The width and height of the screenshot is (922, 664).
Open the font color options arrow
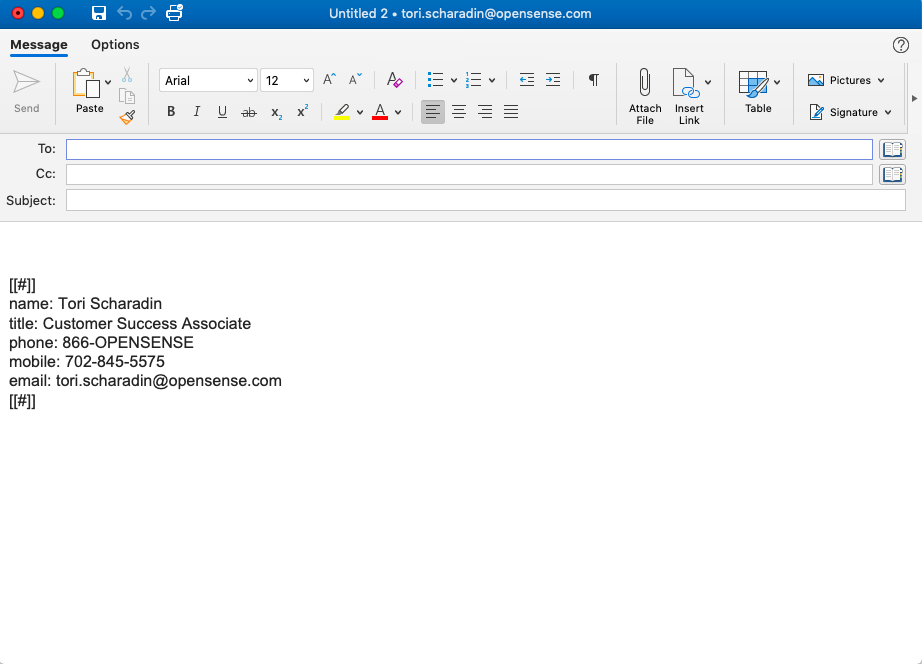pyautogui.click(x=398, y=112)
